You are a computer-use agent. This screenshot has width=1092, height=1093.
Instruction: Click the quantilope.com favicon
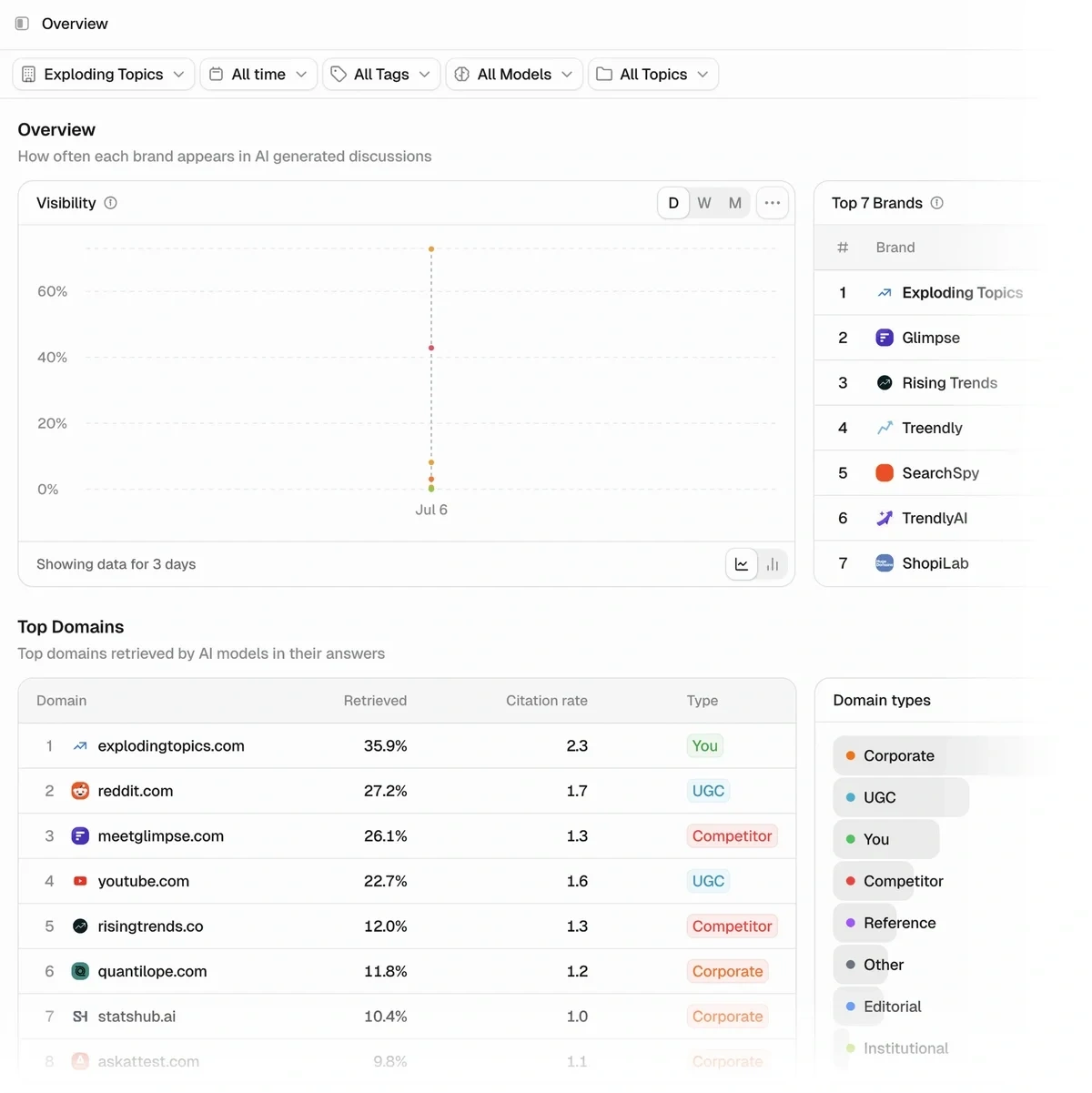tap(80, 971)
